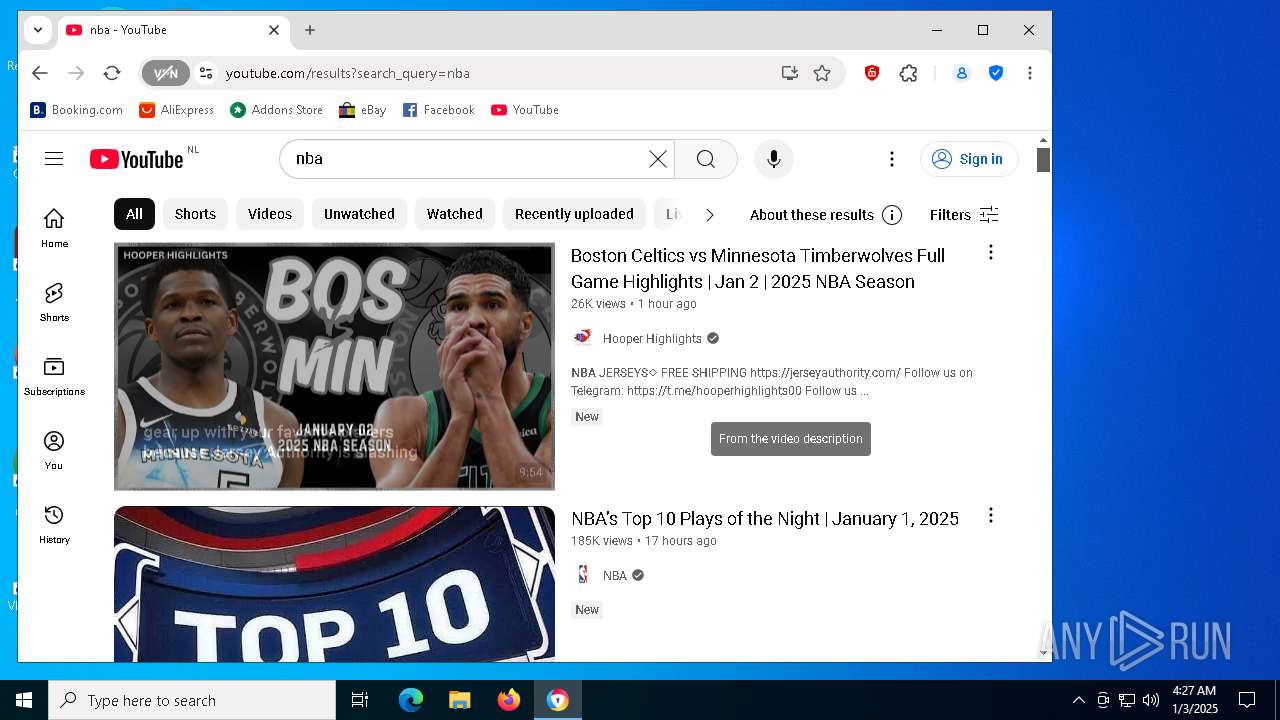The image size is (1280, 720).
Task: Click the NBA channel avatar
Action: [x=582, y=575]
